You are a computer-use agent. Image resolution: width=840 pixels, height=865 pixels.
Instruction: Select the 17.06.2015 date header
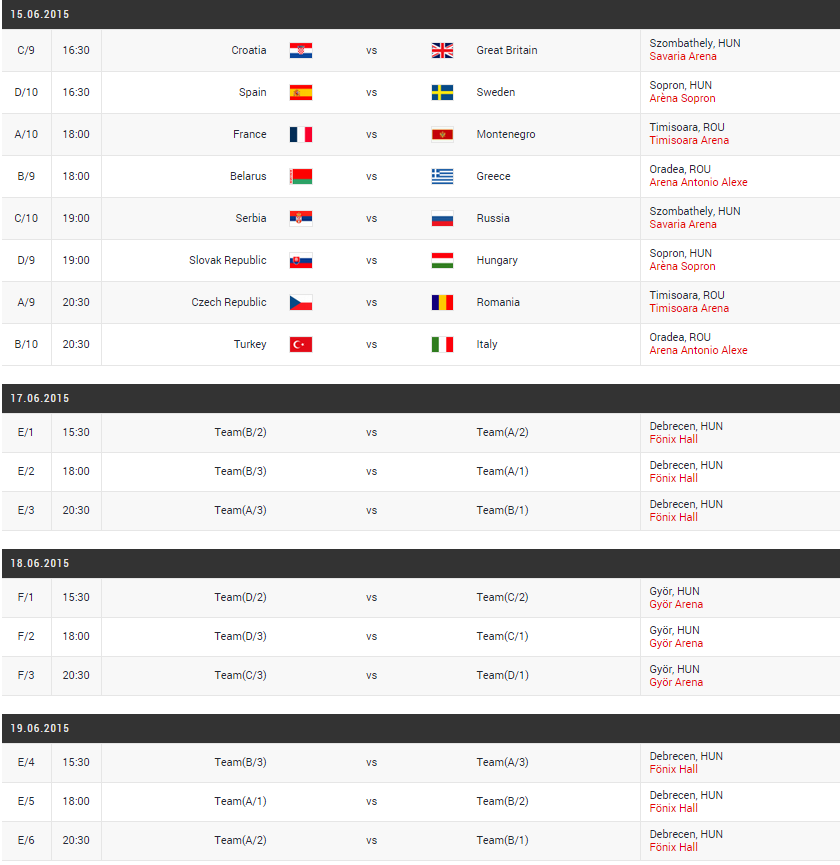tap(40, 398)
